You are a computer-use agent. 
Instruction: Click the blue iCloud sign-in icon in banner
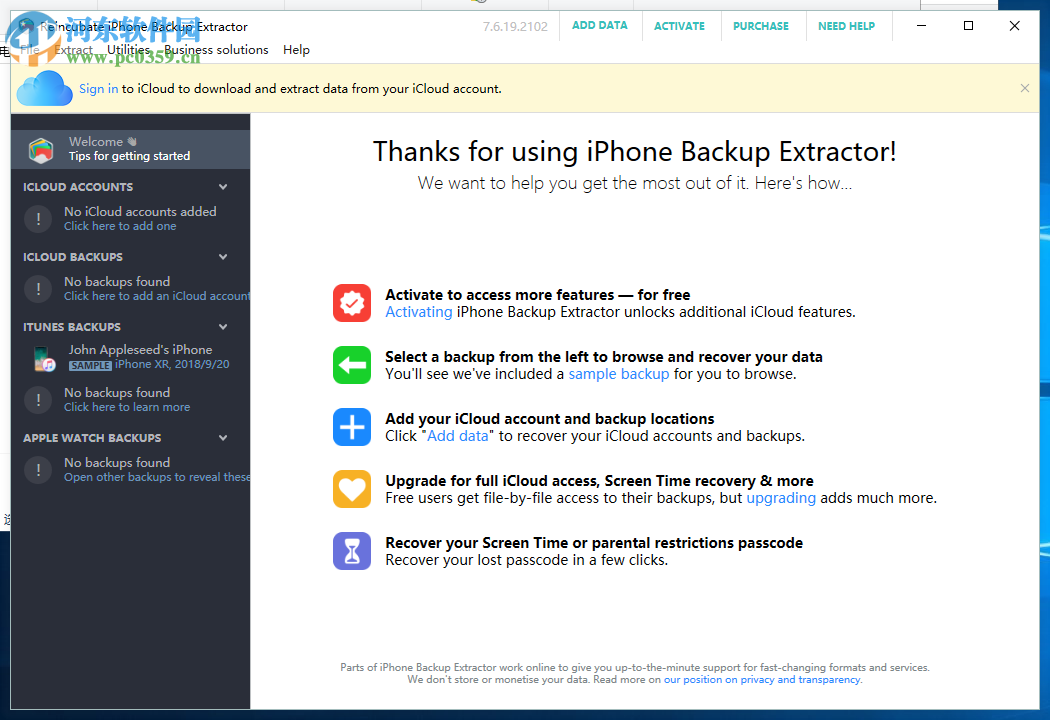click(44, 88)
